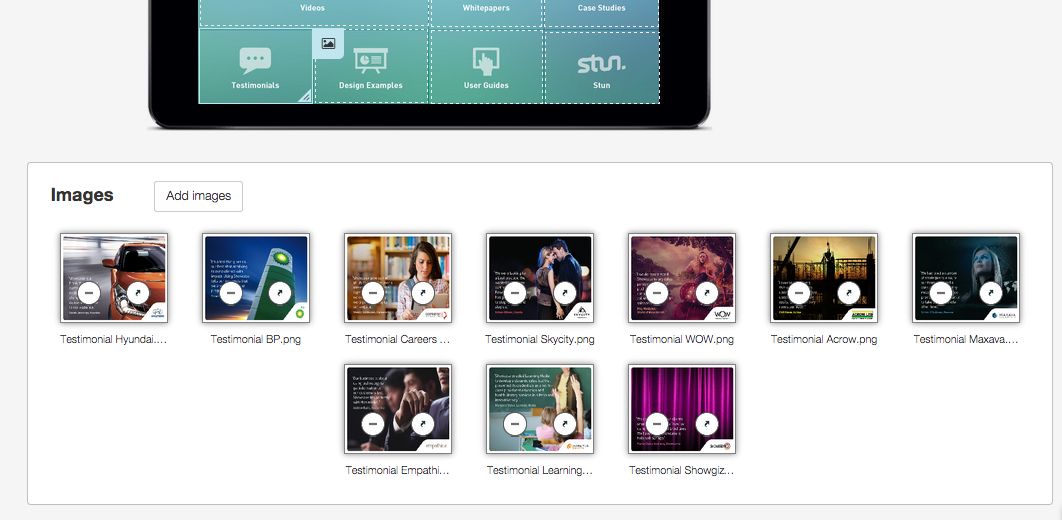The height and width of the screenshot is (520, 1062).
Task: Remove Testimonial Acrow.png via minus icon
Action: (799, 293)
